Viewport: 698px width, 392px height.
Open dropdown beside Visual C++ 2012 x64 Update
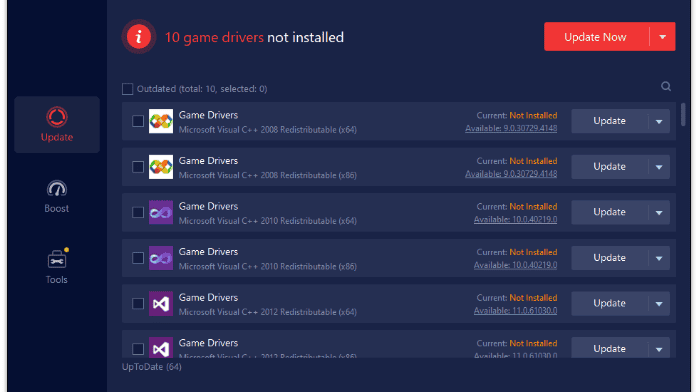pos(659,303)
